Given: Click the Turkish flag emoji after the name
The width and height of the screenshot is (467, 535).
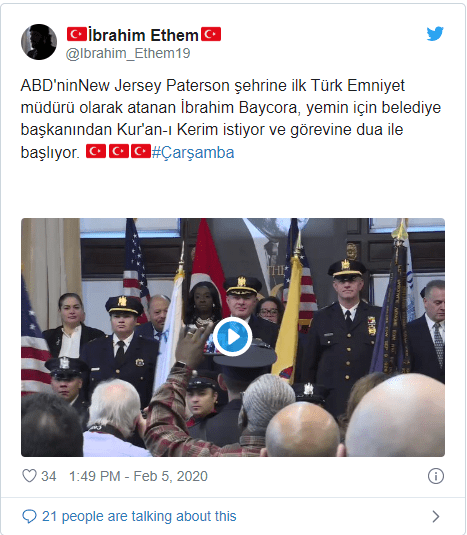Looking at the screenshot, I should click(211, 34).
